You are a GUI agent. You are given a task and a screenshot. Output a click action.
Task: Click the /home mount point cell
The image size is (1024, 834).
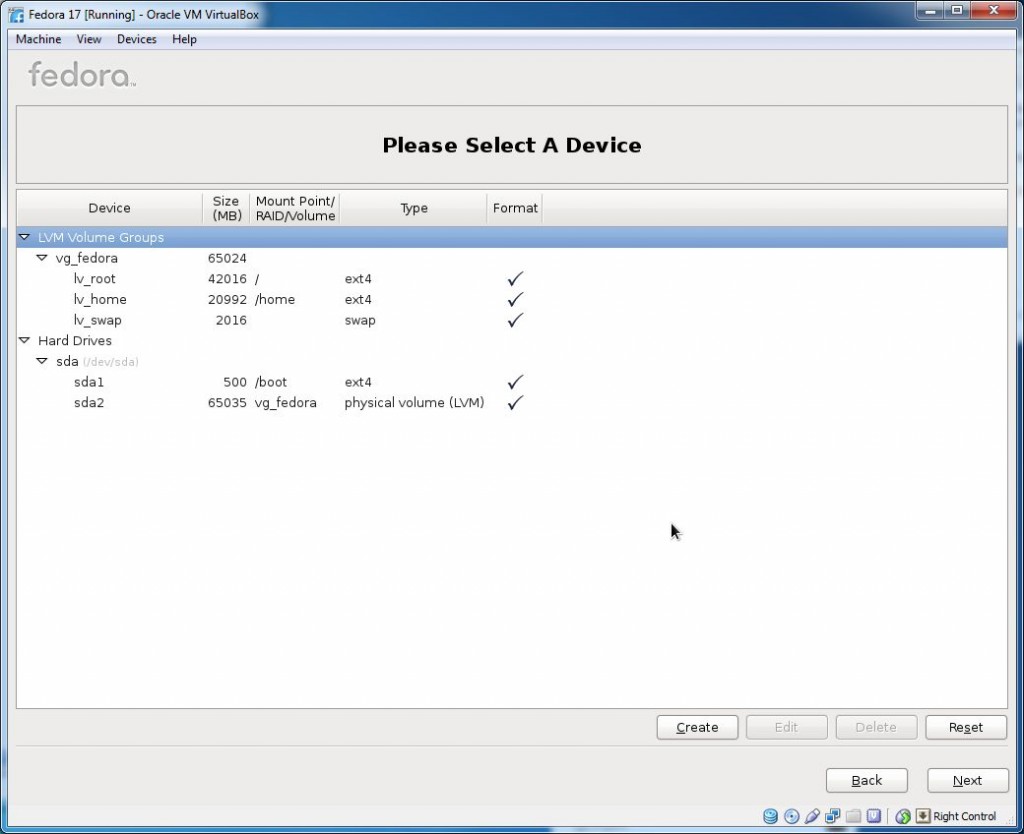point(275,300)
